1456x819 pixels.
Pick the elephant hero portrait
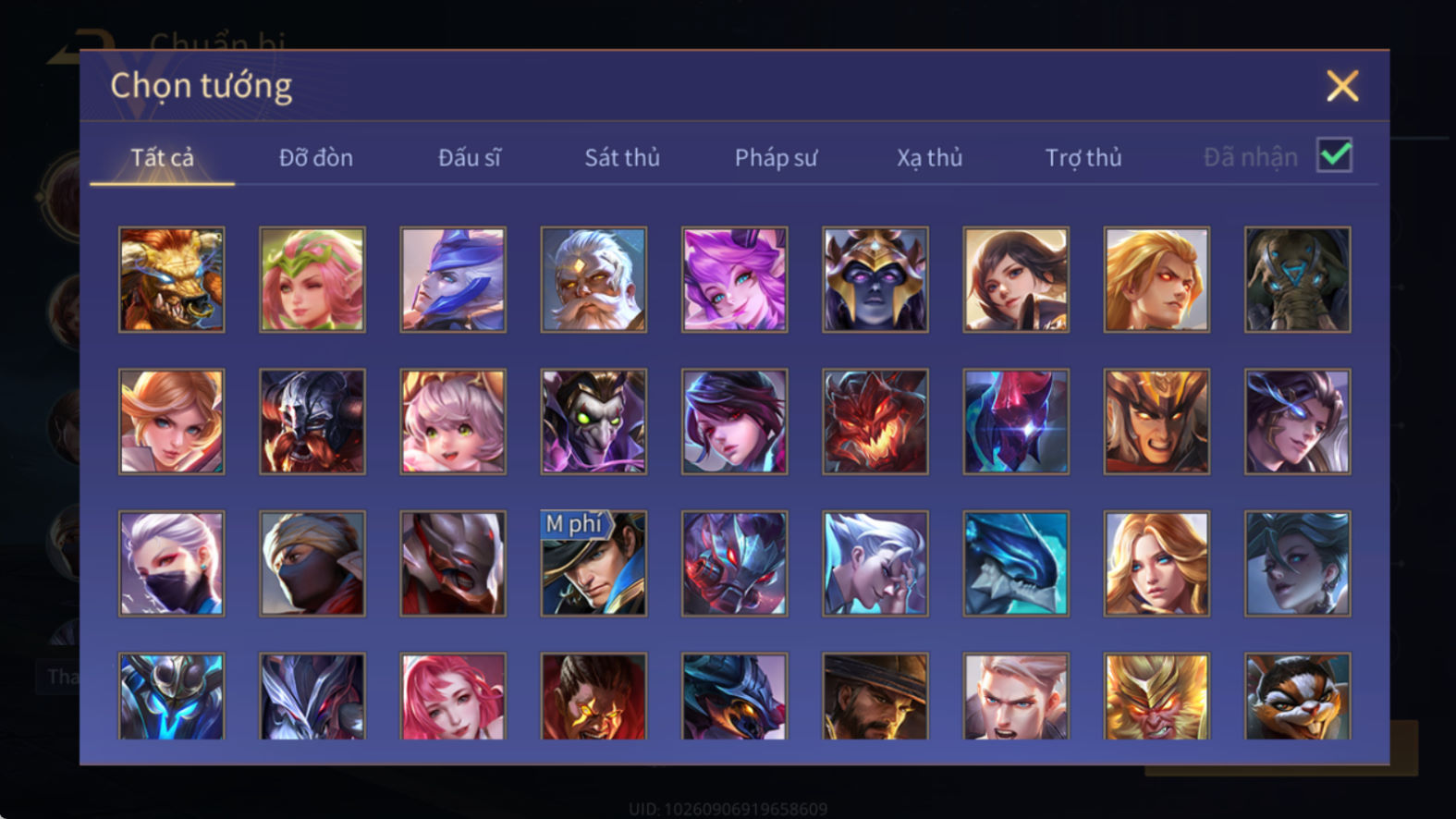tap(1297, 279)
